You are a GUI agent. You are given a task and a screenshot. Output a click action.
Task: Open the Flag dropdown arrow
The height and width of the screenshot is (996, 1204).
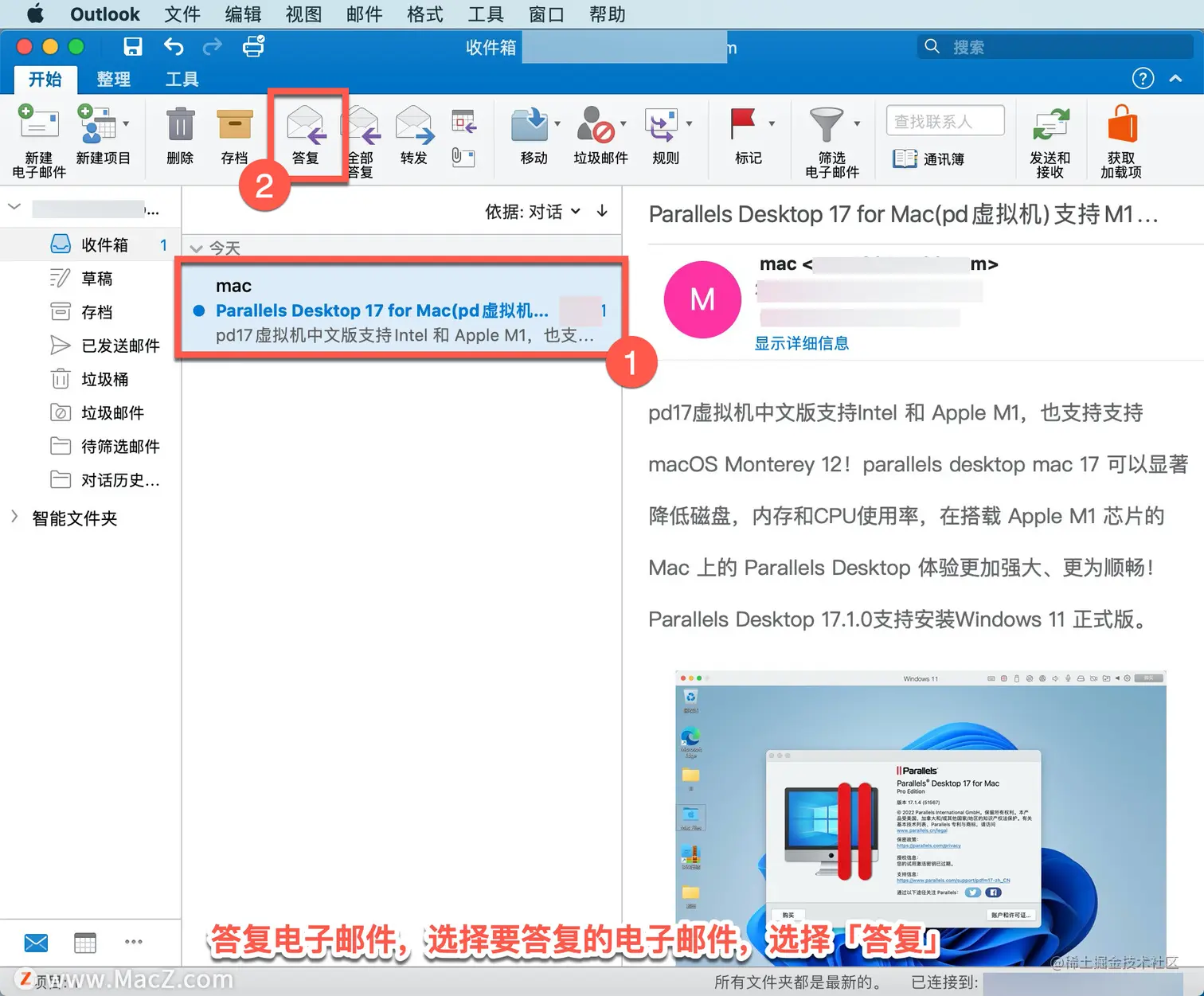[x=772, y=123]
